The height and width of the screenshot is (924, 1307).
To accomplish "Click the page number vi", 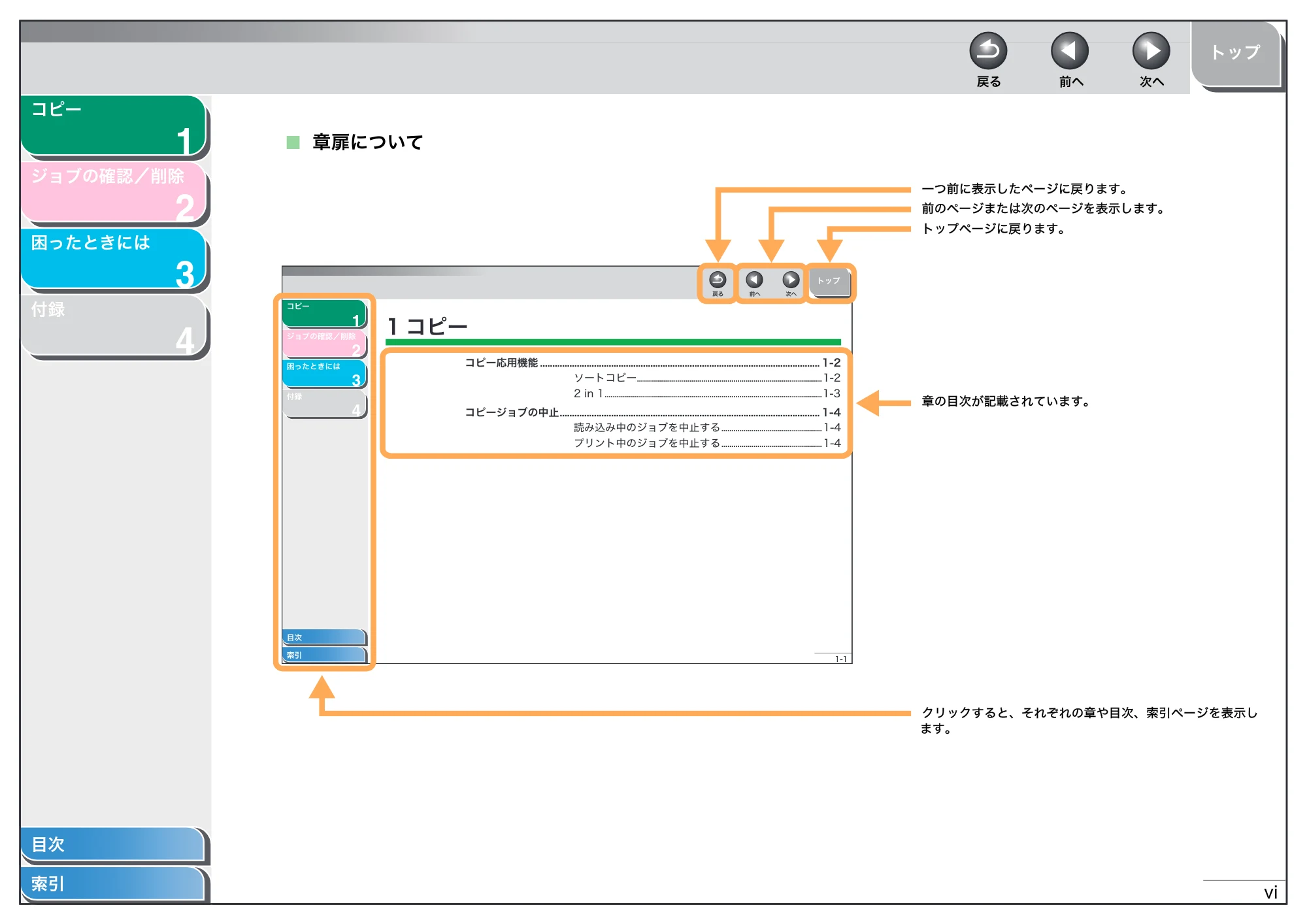I will pos(1270,893).
